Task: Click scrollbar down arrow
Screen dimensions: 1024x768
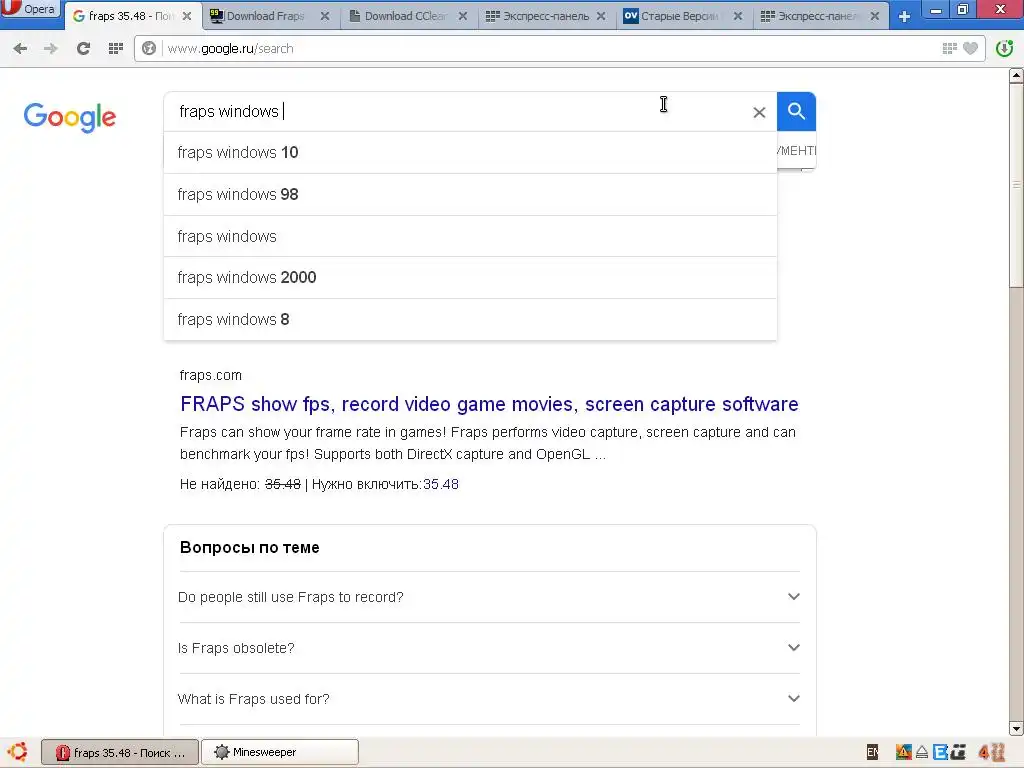Action: (x=1016, y=728)
